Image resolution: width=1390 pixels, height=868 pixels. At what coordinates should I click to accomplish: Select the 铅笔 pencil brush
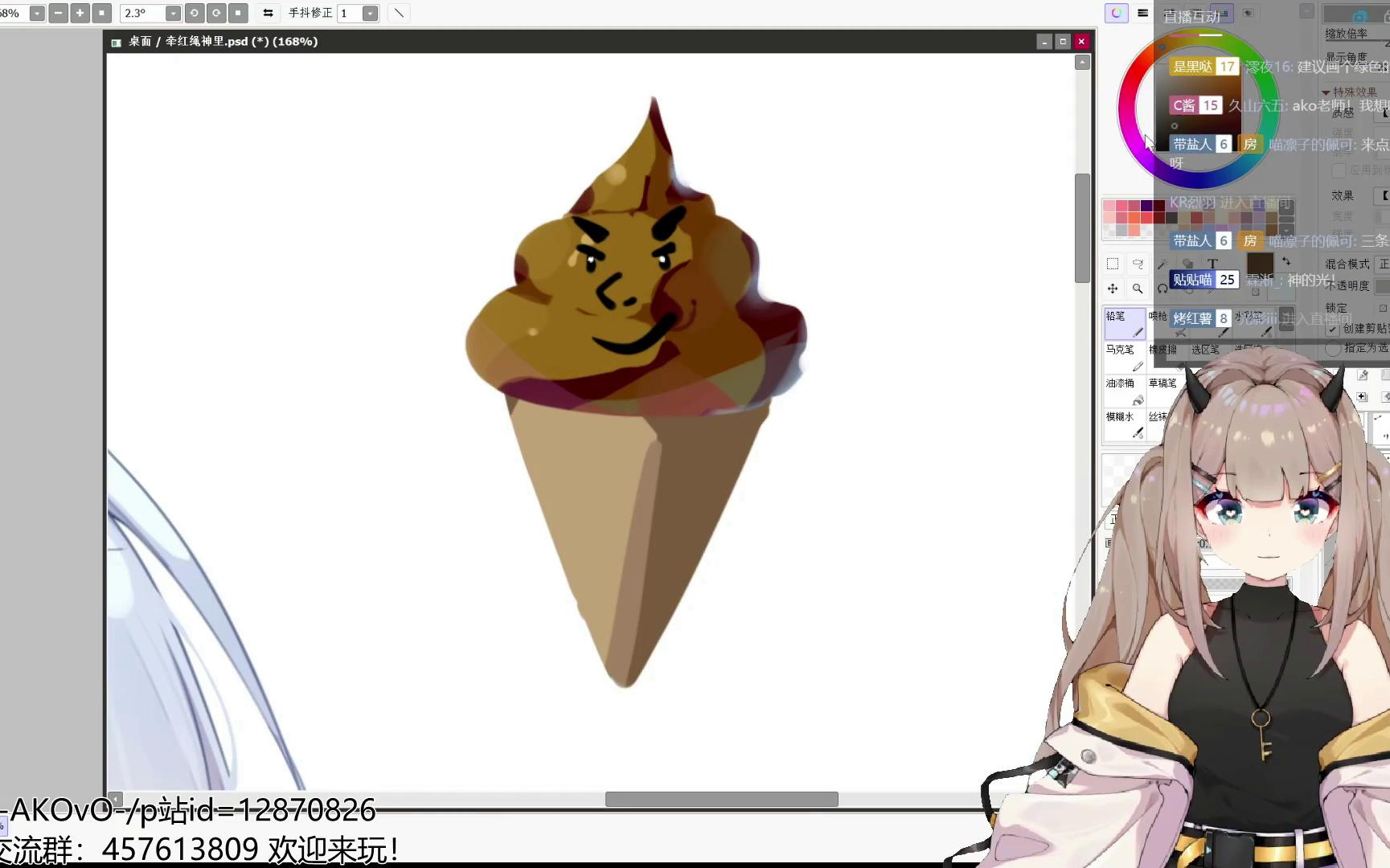click(x=1125, y=323)
